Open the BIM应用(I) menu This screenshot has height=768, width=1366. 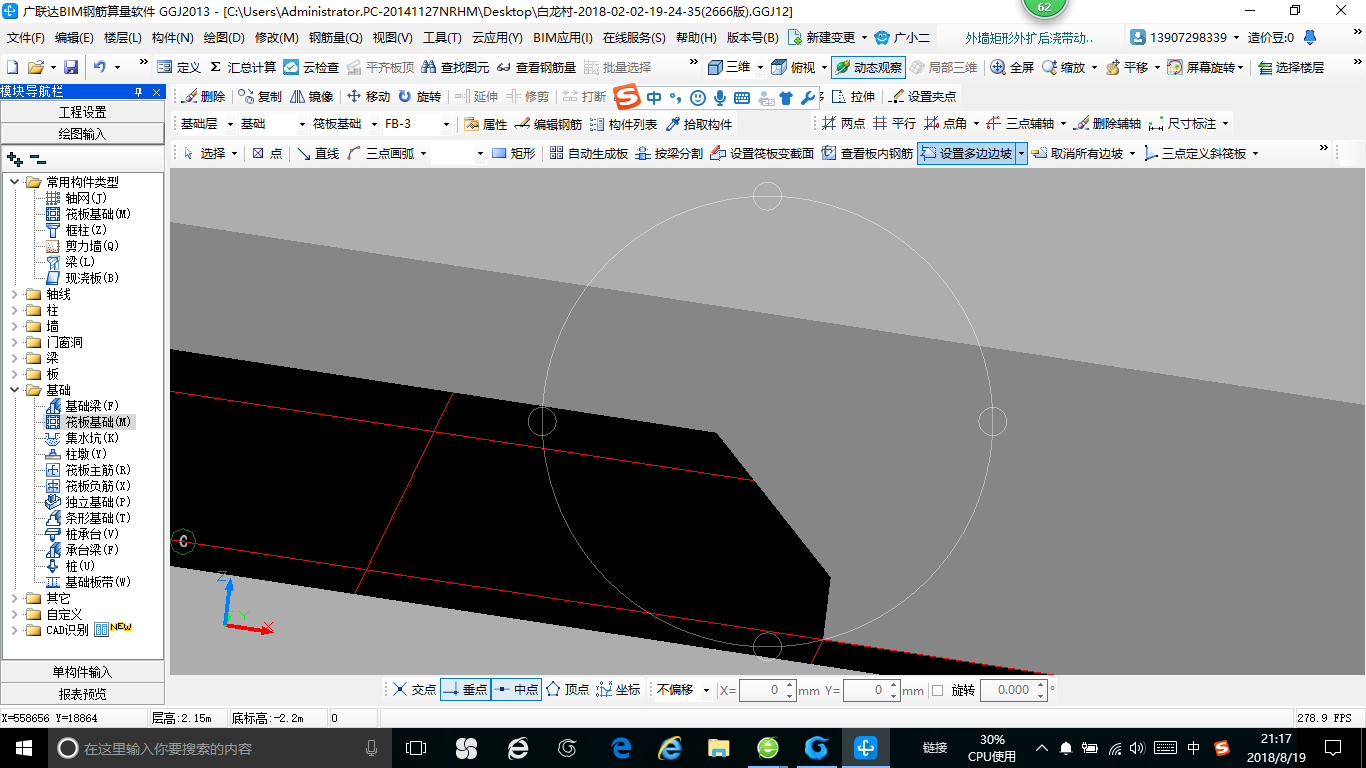[563, 38]
